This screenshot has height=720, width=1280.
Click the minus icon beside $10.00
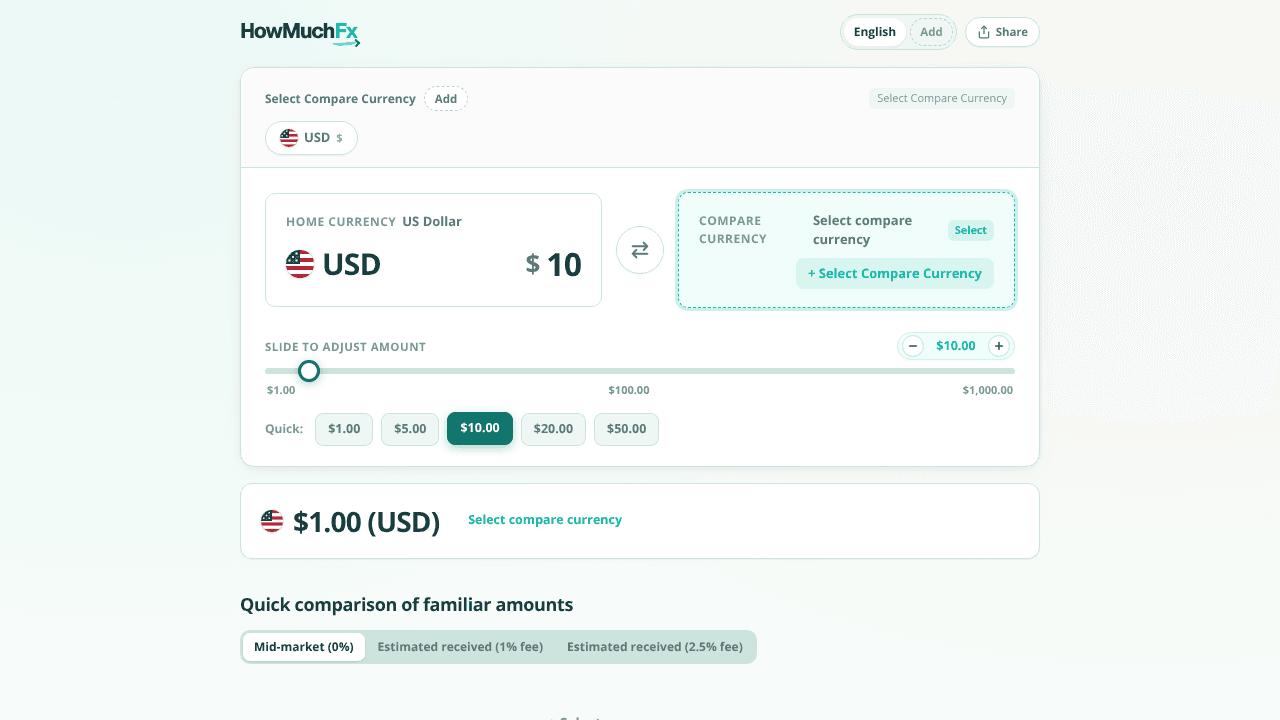pos(913,346)
